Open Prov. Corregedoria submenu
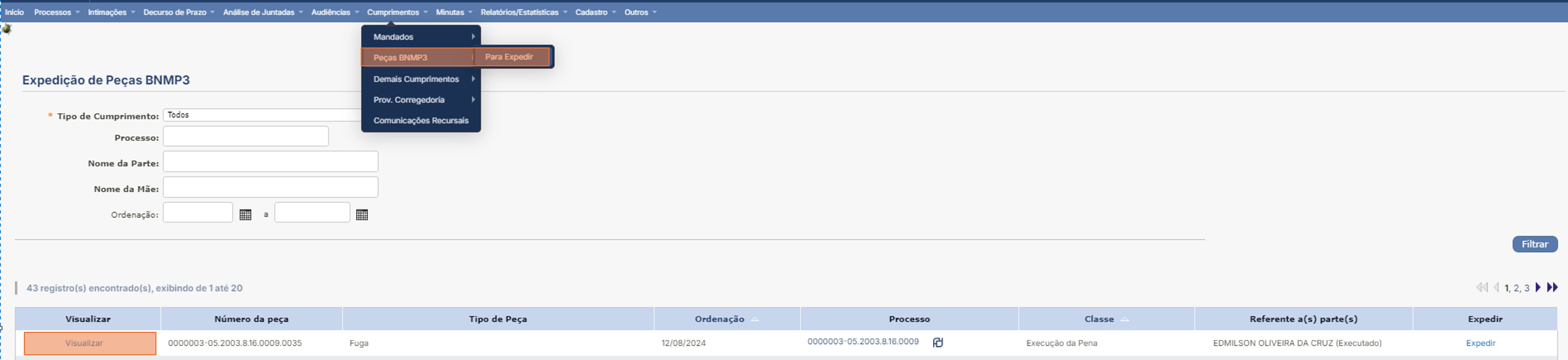This screenshot has height=360, width=1568. pyautogui.click(x=421, y=100)
